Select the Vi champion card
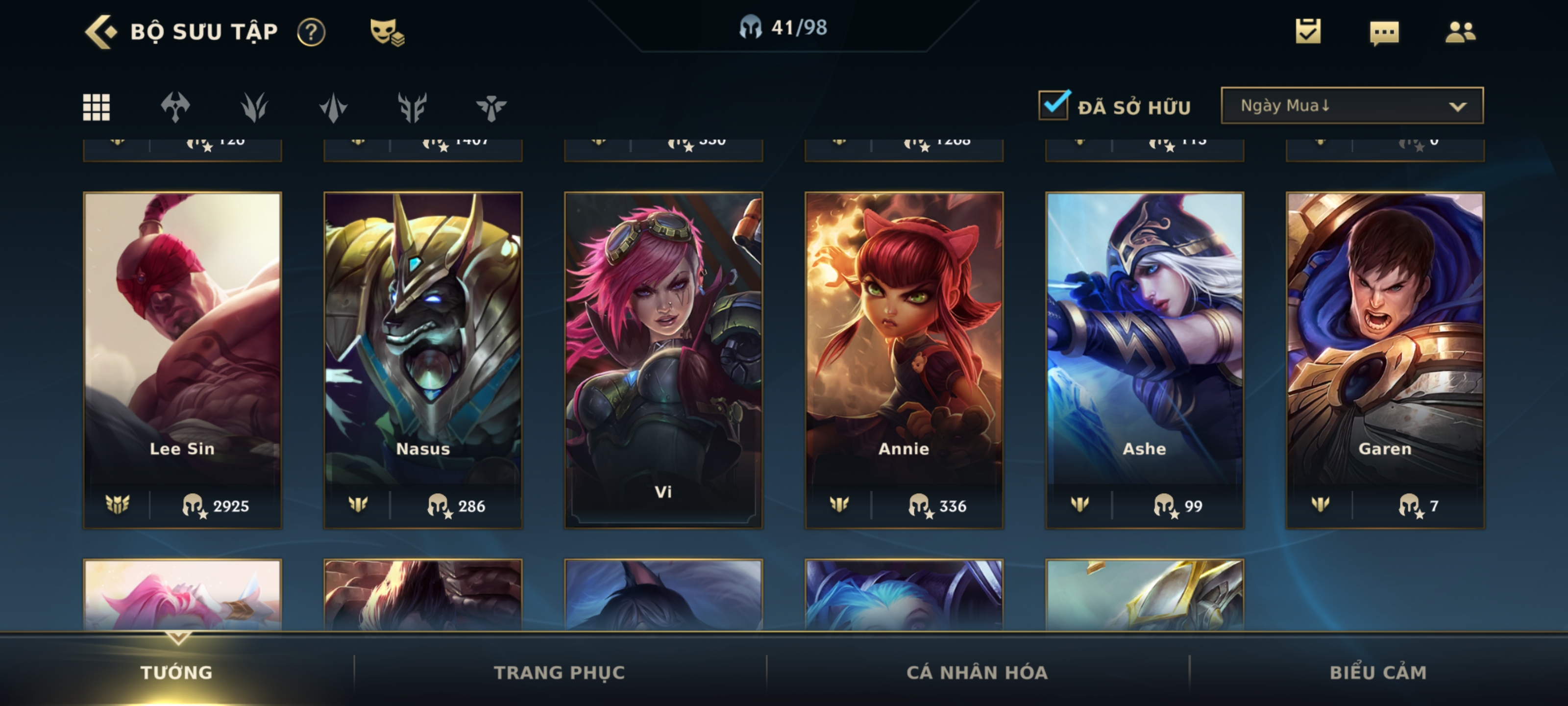Screen dimensions: 1568x706 (x=663, y=360)
